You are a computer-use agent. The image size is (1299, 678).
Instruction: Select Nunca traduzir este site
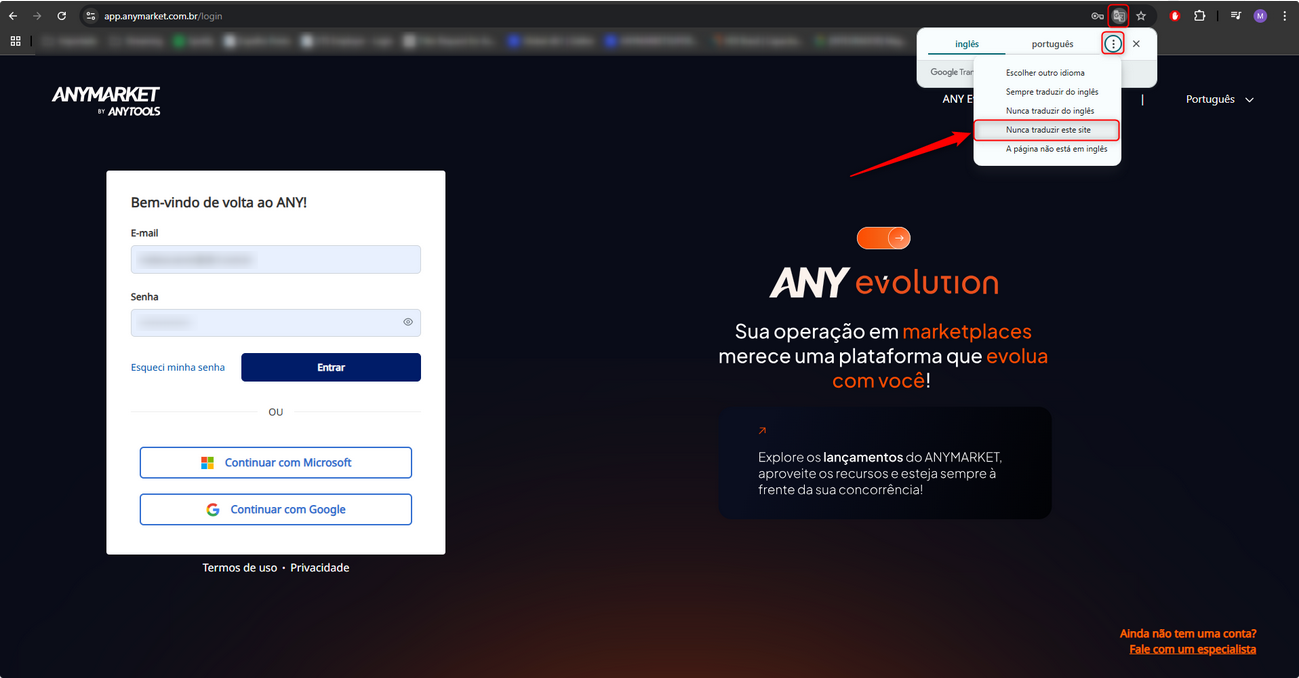(x=1047, y=130)
